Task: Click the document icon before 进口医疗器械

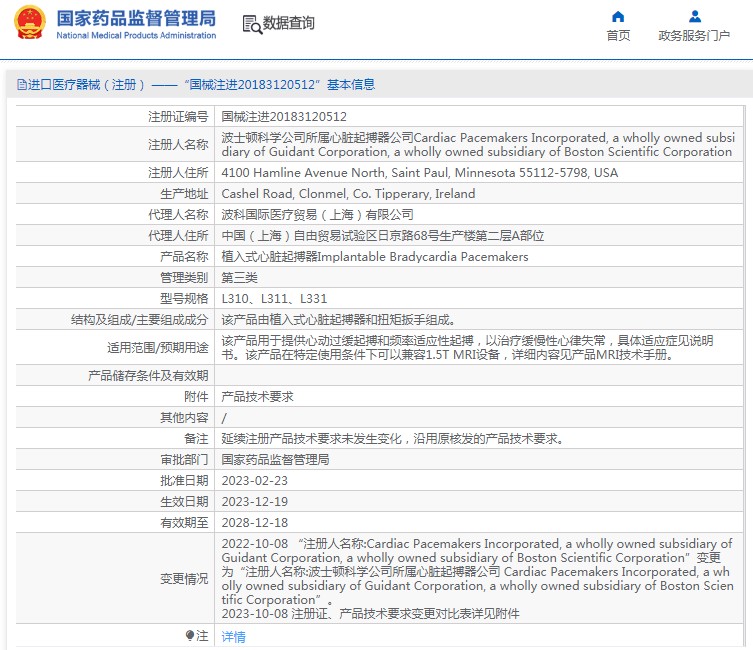Action: click(22, 85)
